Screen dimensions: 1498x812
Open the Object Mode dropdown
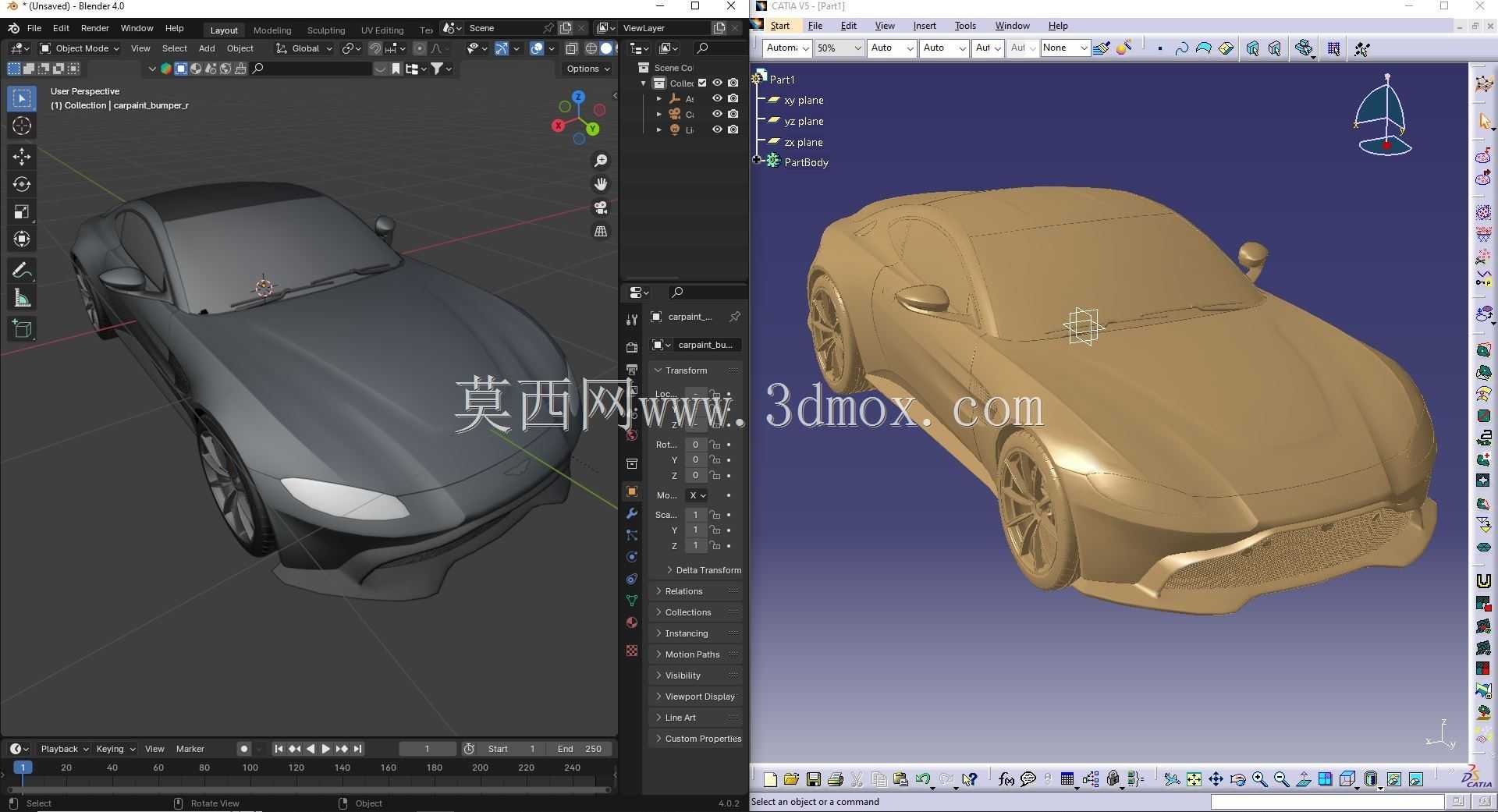[x=80, y=48]
